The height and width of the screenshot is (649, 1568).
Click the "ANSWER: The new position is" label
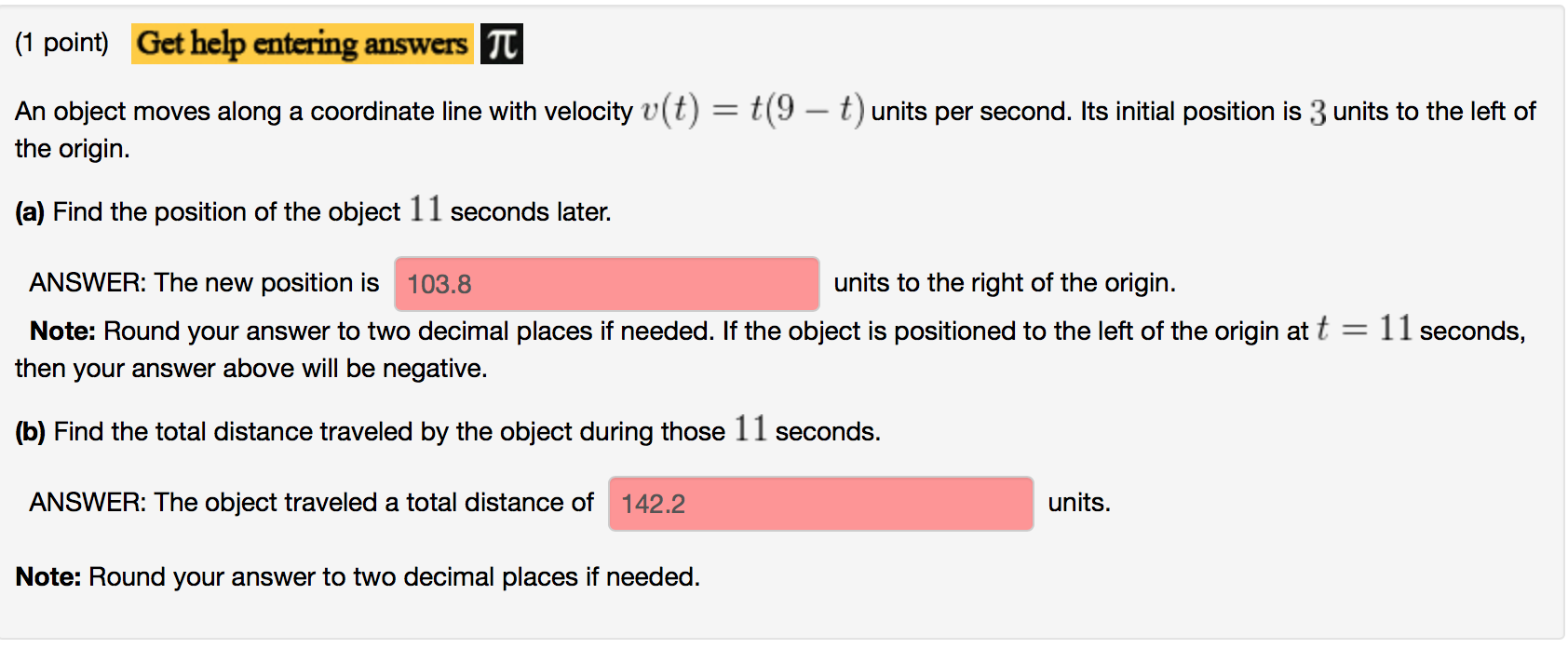point(204,283)
